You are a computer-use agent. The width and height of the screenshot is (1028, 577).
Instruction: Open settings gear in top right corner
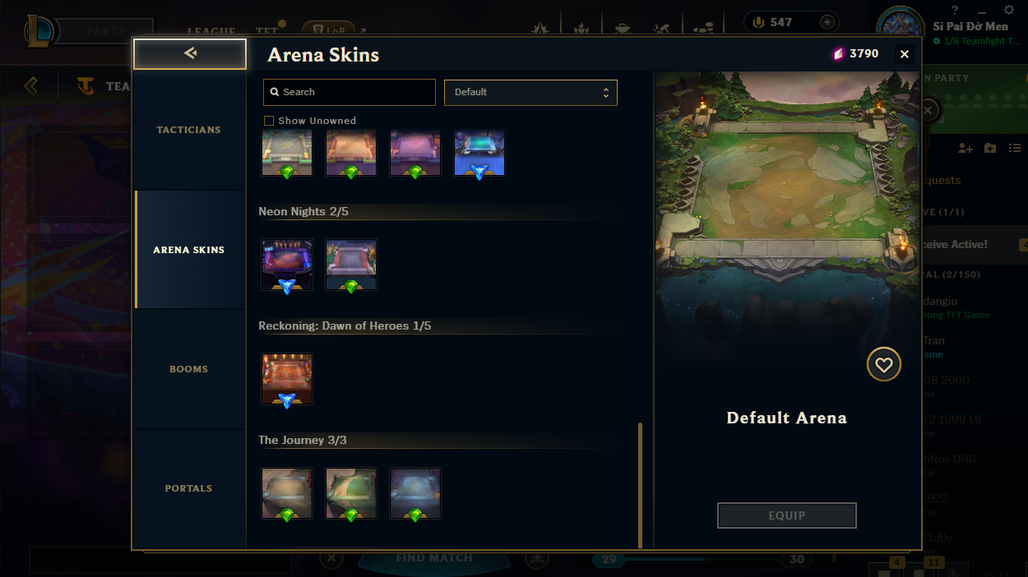1009,10
